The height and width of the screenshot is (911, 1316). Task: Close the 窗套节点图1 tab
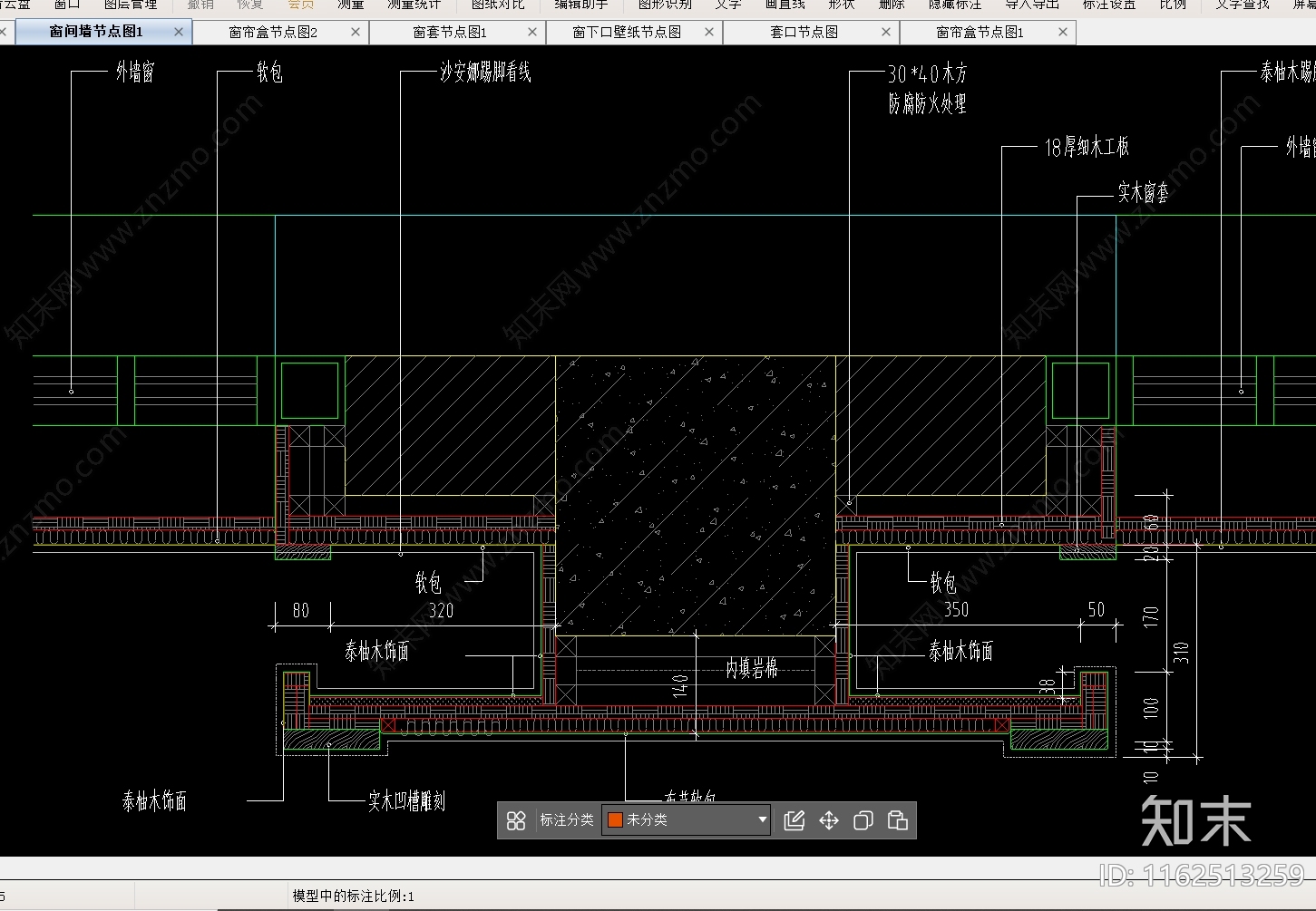coord(532,32)
